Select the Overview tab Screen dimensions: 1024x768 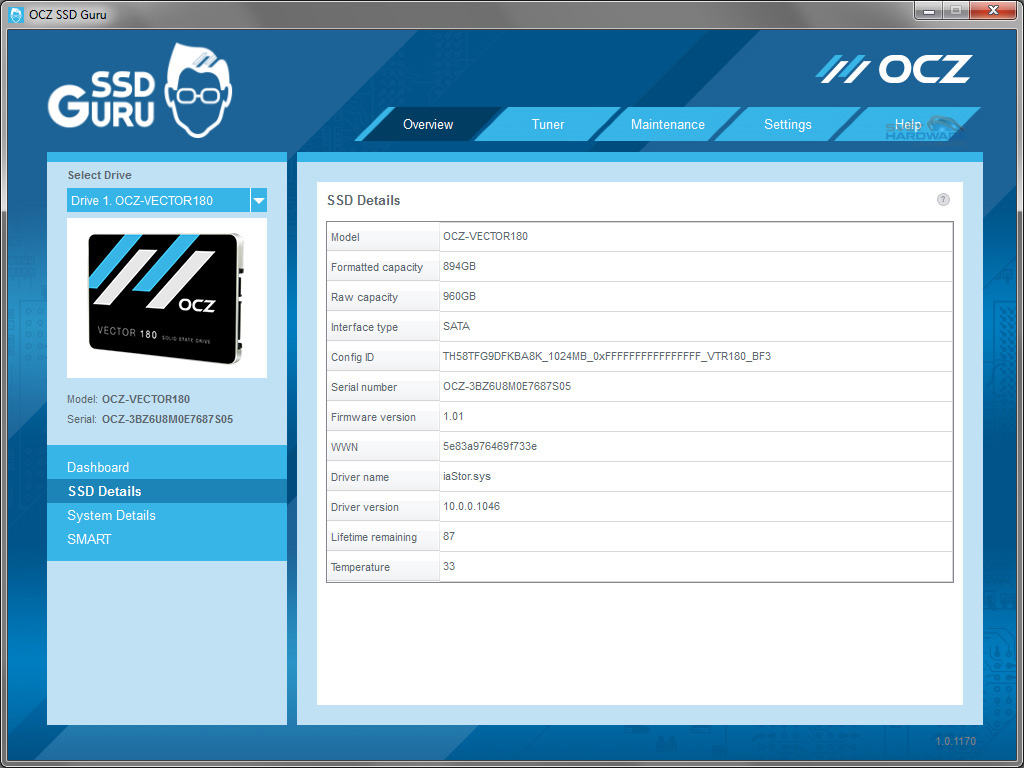(x=428, y=124)
